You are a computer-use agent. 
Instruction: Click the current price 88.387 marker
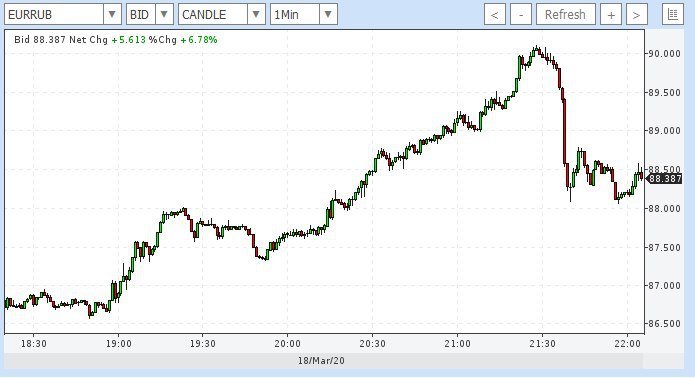click(x=664, y=179)
